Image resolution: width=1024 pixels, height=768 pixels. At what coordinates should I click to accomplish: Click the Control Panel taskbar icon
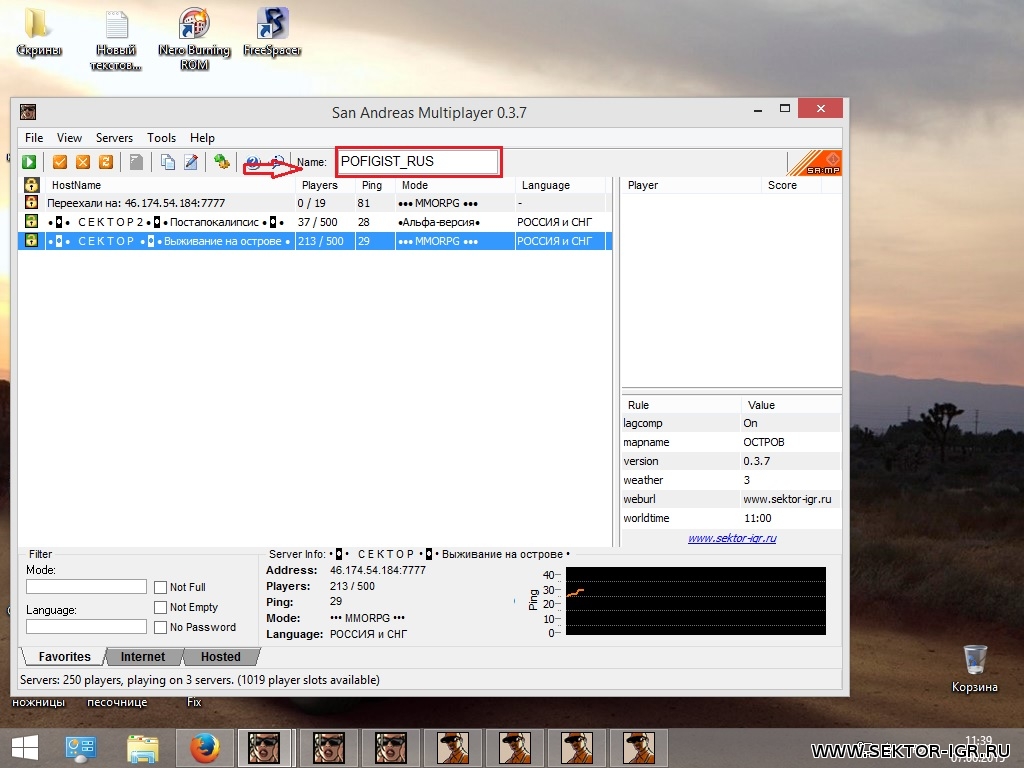pos(80,748)
